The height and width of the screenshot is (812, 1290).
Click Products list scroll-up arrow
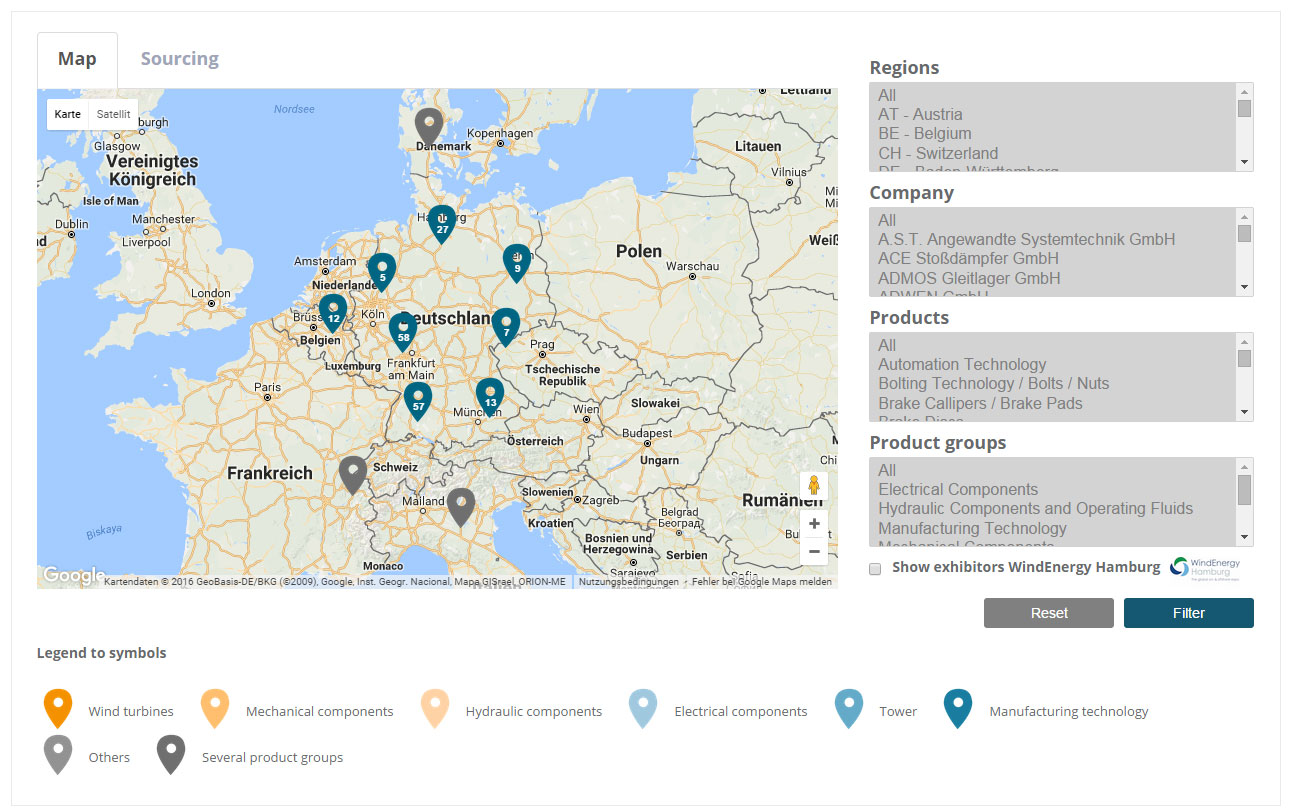[1244, 341]
